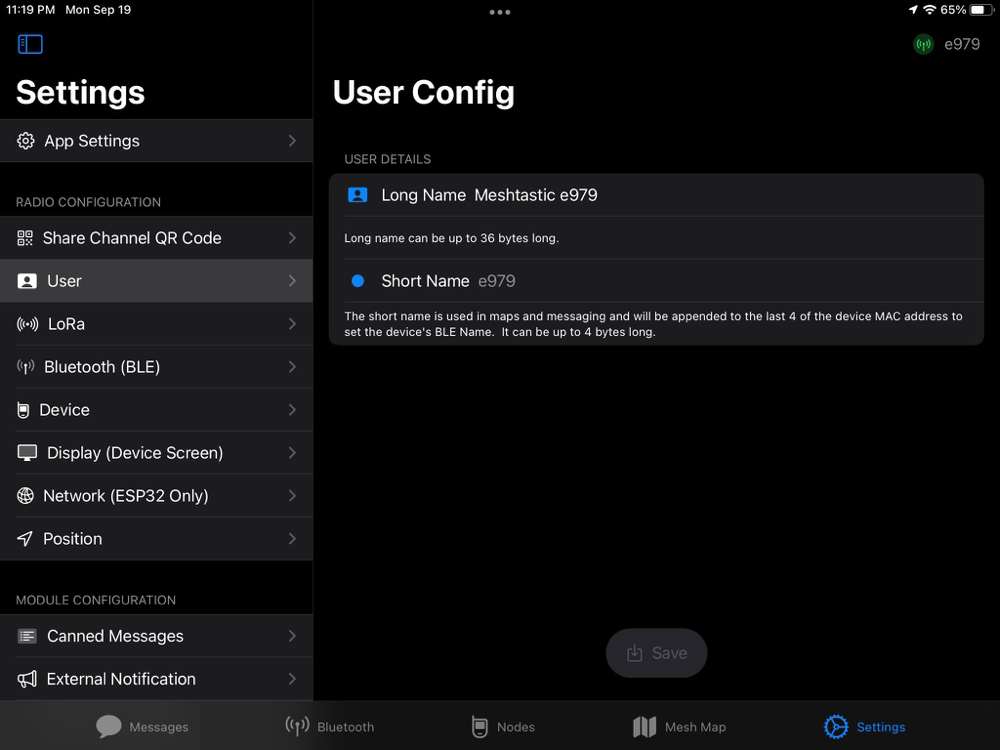Viewport: 1000px width, 750px height.
Task: Click the External Notification megaphone icon
Action: coord(27,679)
